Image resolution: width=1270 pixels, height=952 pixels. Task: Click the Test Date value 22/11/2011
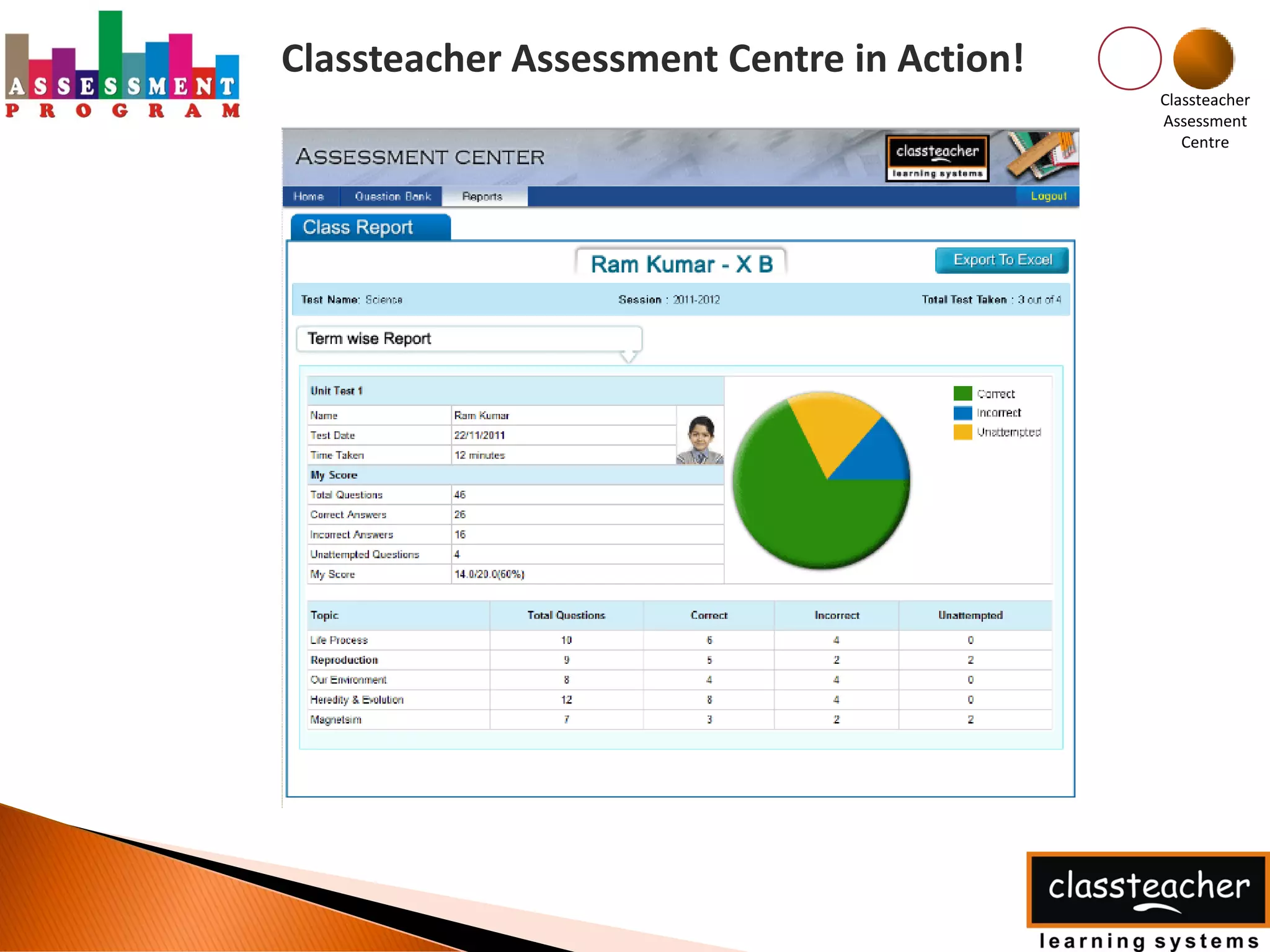point(479,435)
